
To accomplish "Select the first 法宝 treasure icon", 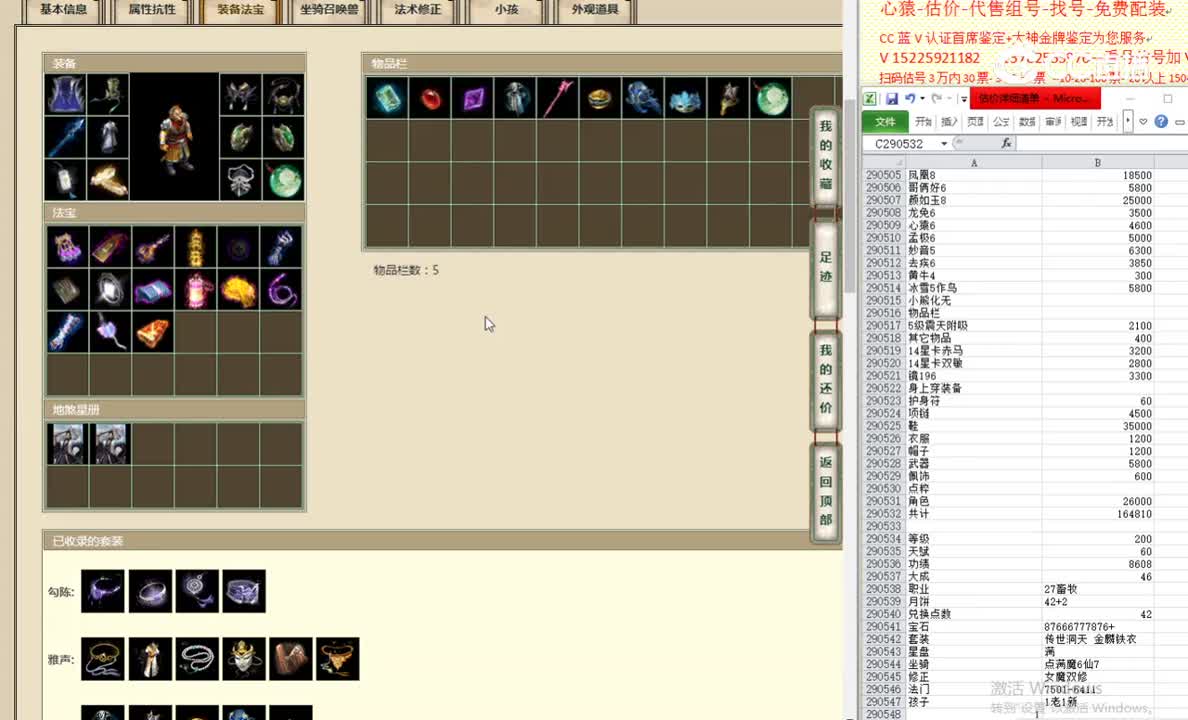I will pos(66,246).
